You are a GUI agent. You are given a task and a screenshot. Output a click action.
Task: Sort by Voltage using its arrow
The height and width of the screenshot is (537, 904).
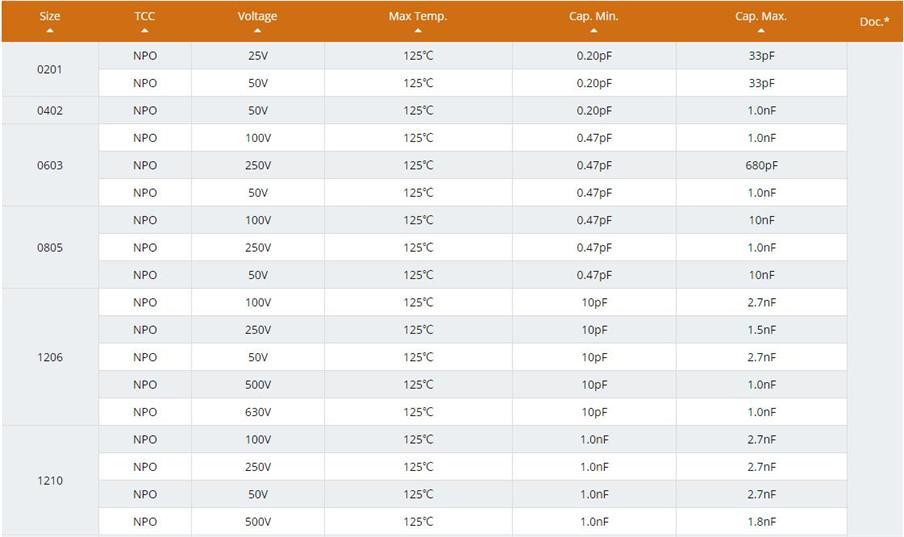(x=258, y=31)
